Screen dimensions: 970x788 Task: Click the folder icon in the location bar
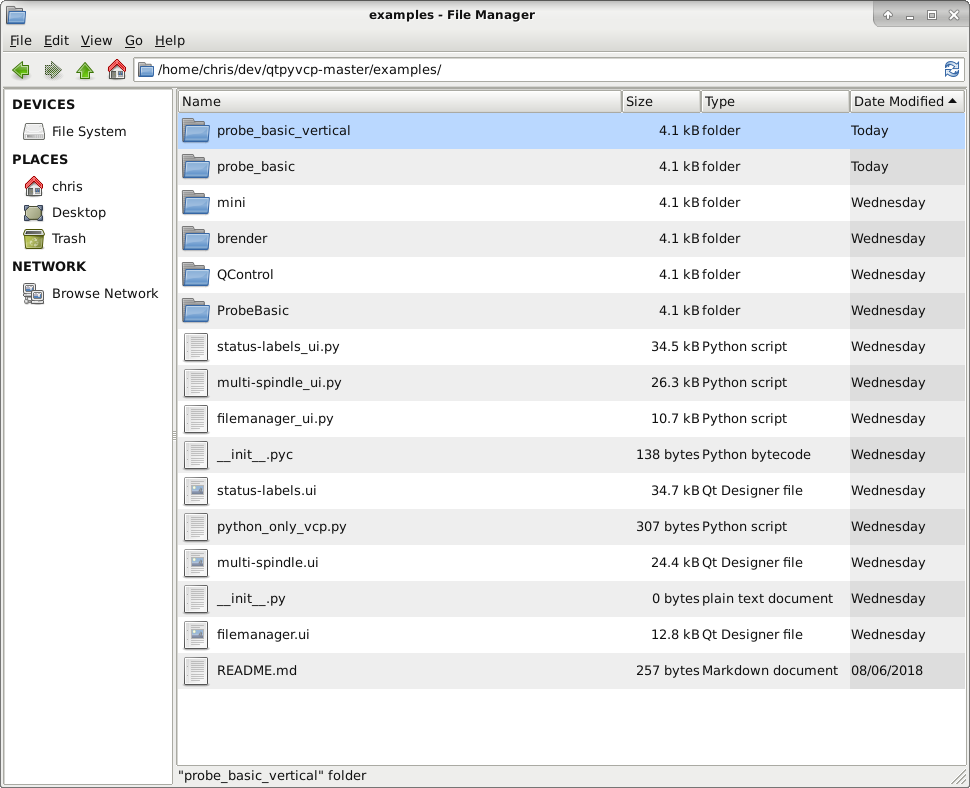[146, 69]
